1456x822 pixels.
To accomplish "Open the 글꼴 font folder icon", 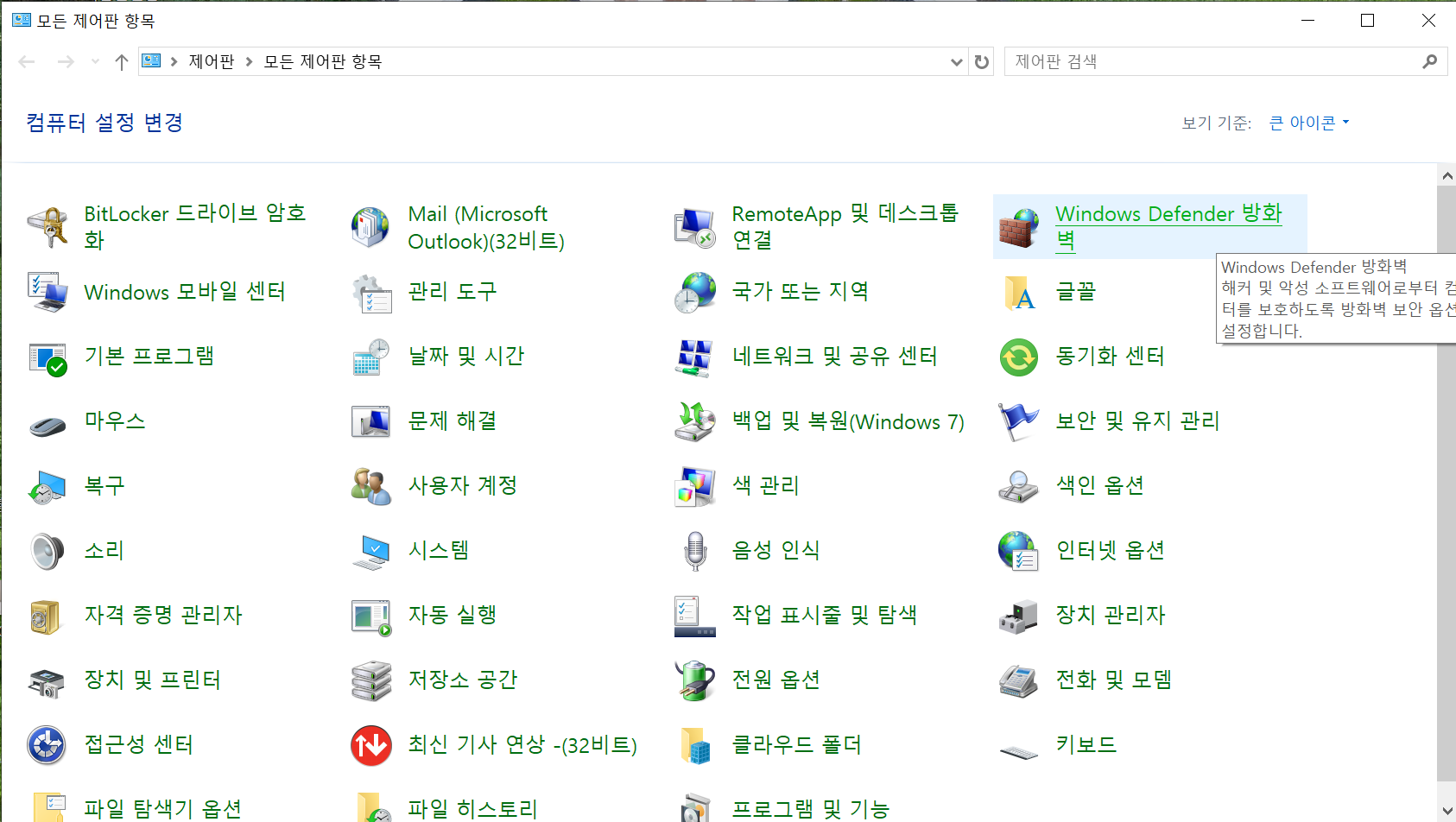I will [x=1019, y=292].
